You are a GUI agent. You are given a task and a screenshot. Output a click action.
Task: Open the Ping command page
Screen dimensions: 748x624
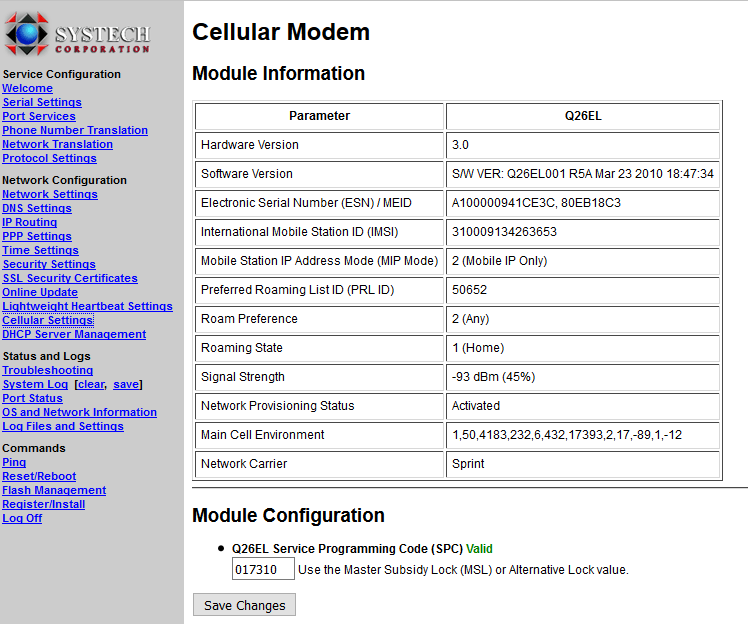tap(14, 462)
